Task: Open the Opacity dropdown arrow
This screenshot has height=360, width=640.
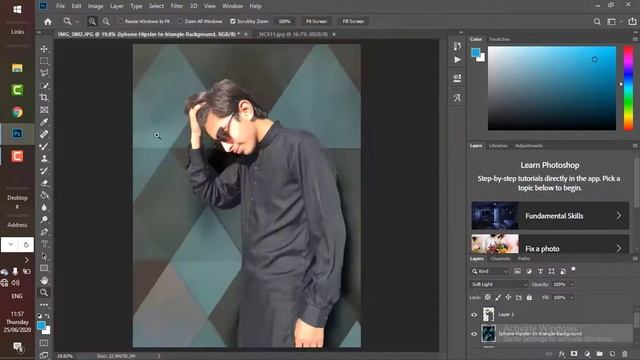Action: point(572,284)
